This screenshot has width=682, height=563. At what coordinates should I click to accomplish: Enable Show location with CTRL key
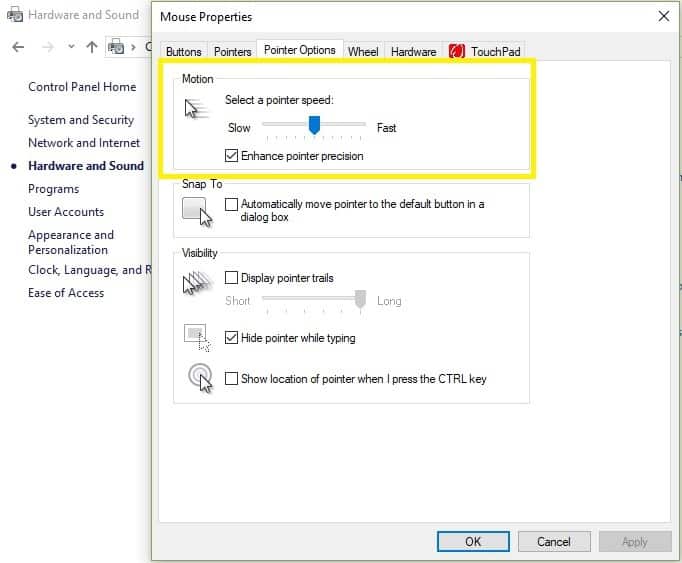[x=232, y=379]
